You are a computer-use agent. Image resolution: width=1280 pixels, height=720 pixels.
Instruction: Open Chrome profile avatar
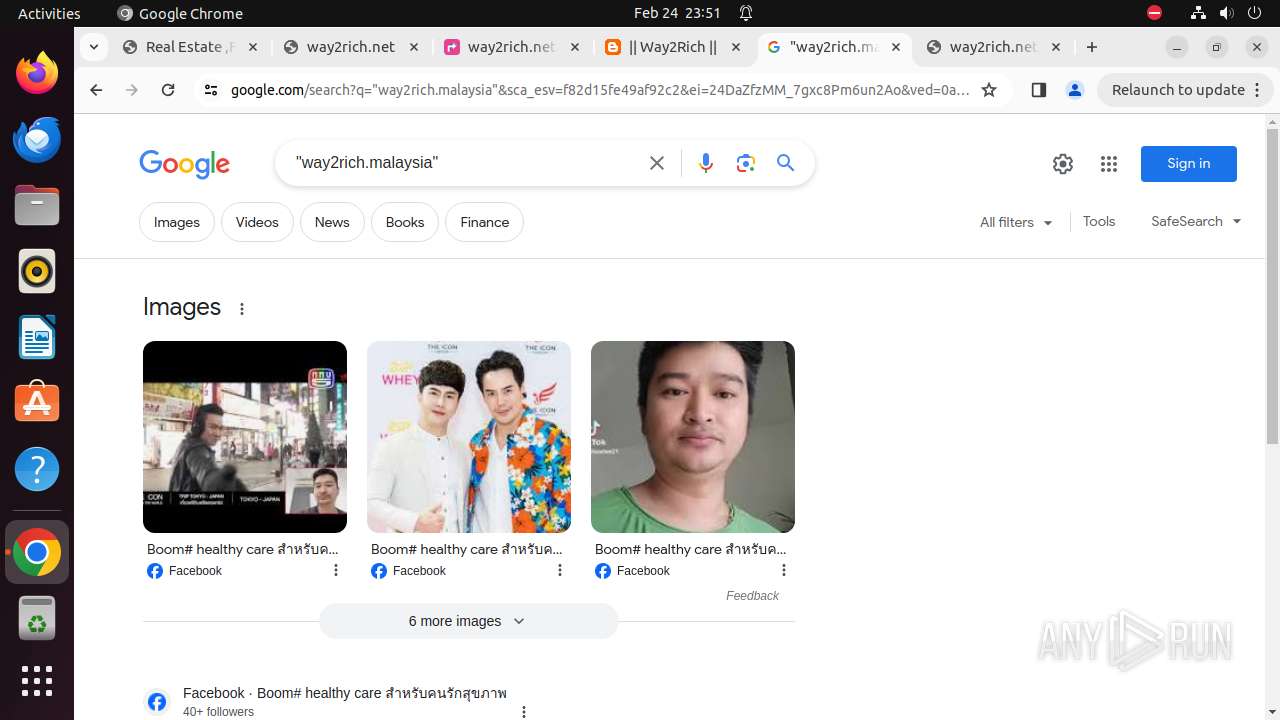1075,90
